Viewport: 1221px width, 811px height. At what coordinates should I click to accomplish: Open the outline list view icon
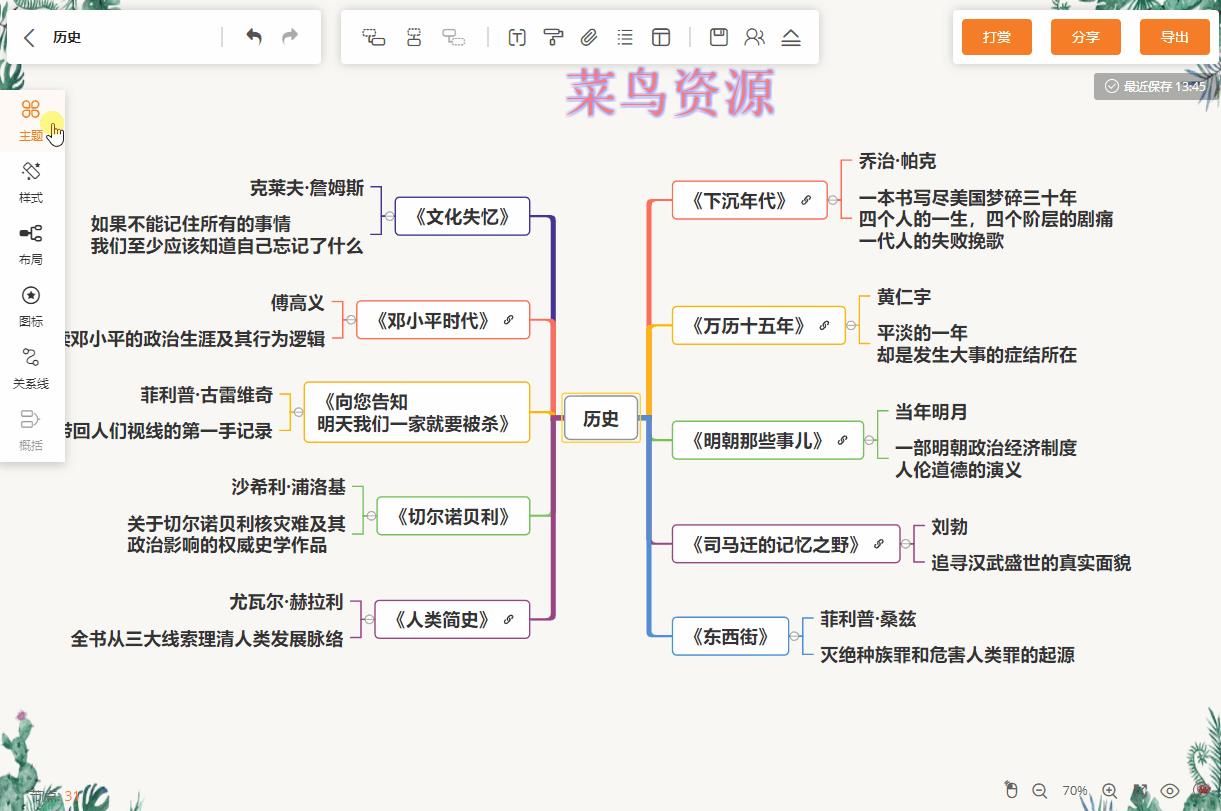(x=625, y=37)
